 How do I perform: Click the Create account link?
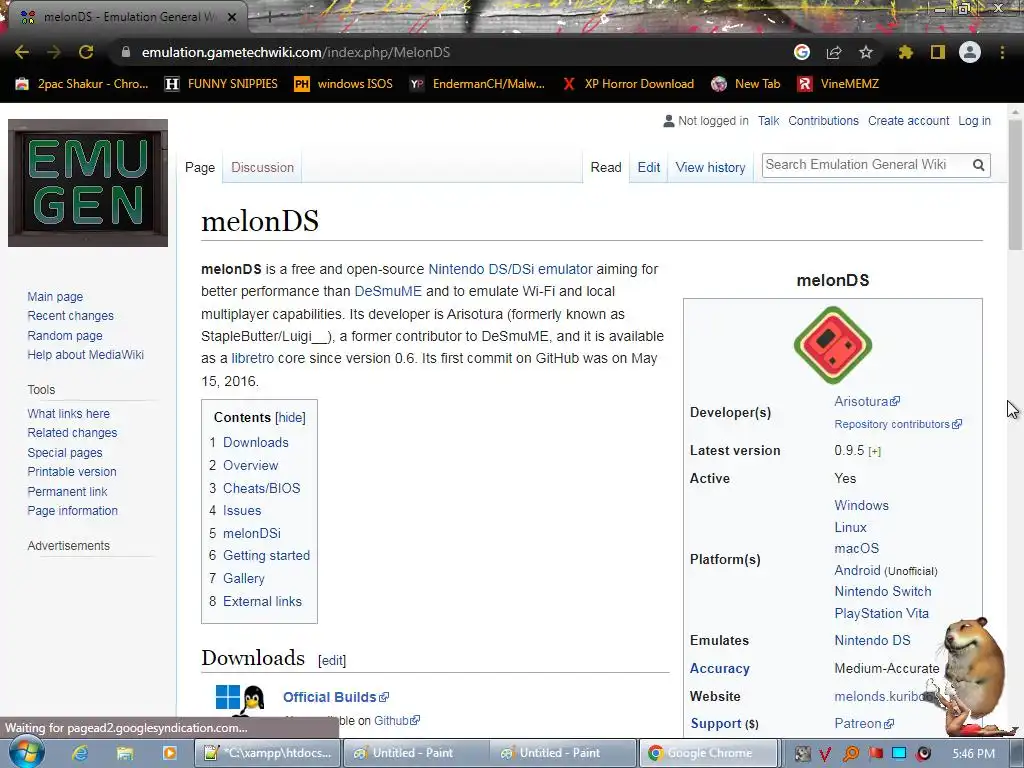pyautogui.click(x=908, y=121)
